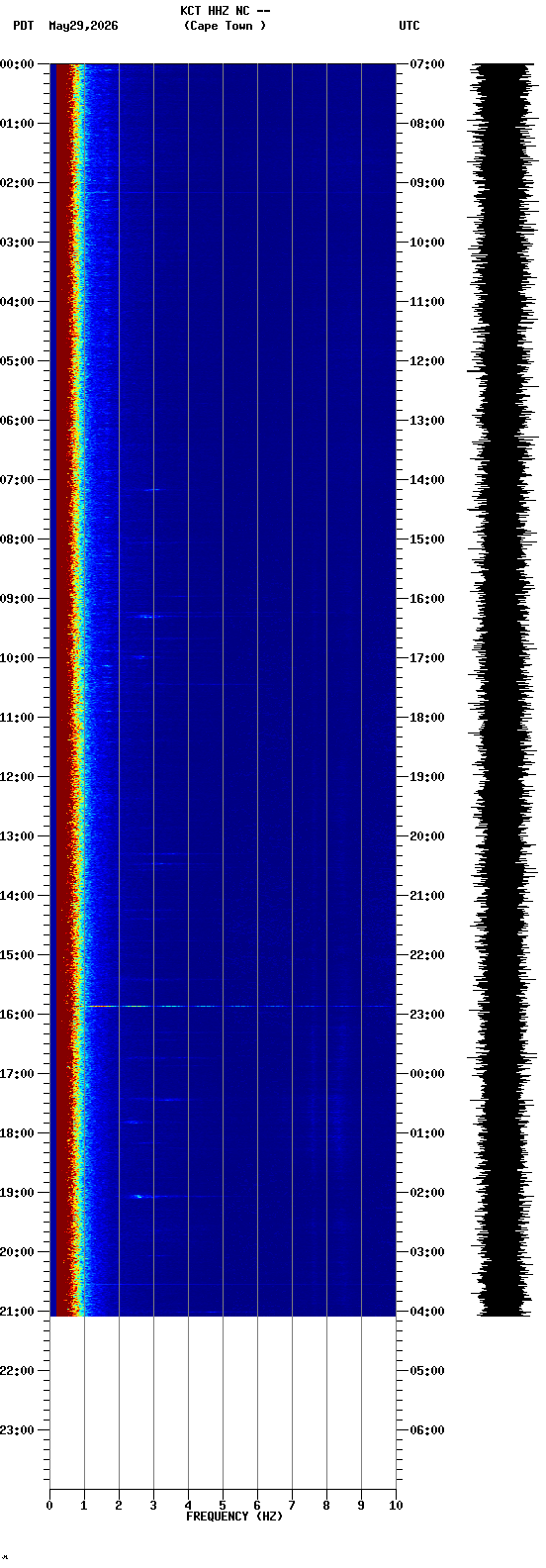Image resolution: width=546 pixels, height=1568 pixels.
Task: Click the '06:00' PDT time label
Action: coord(17,421)
